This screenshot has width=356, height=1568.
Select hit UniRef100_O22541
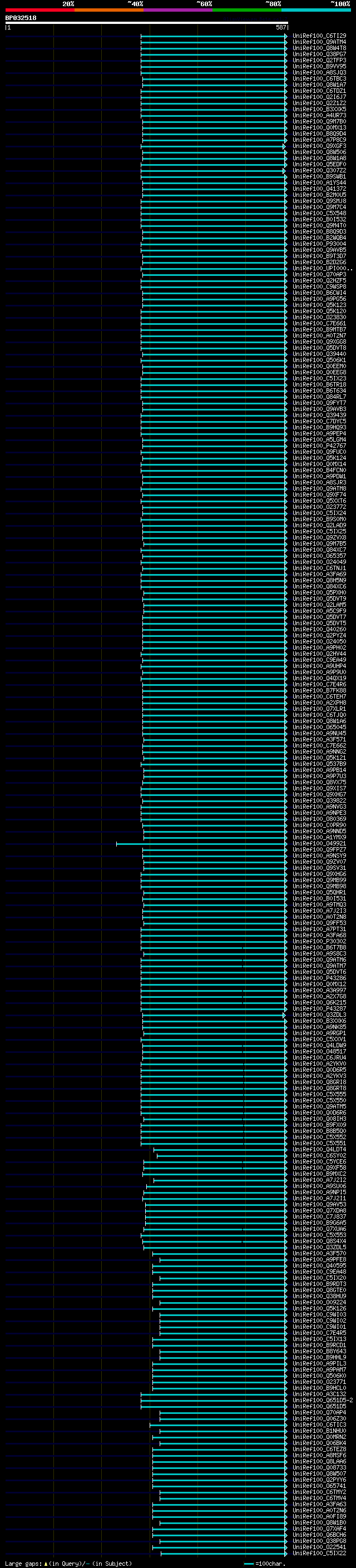coord(319,1547)
